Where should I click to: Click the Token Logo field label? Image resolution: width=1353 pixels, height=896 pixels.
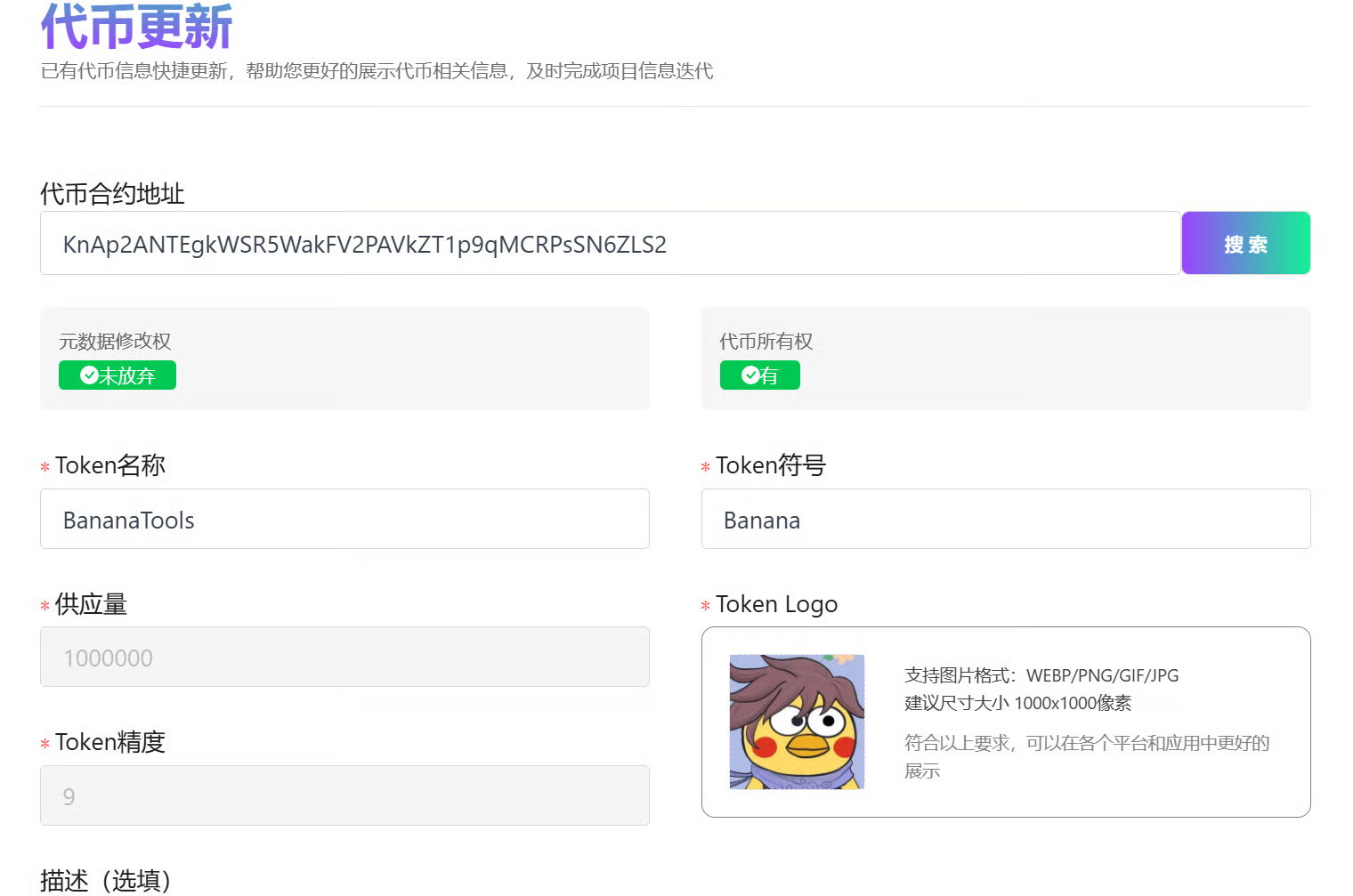pos(776,604)
